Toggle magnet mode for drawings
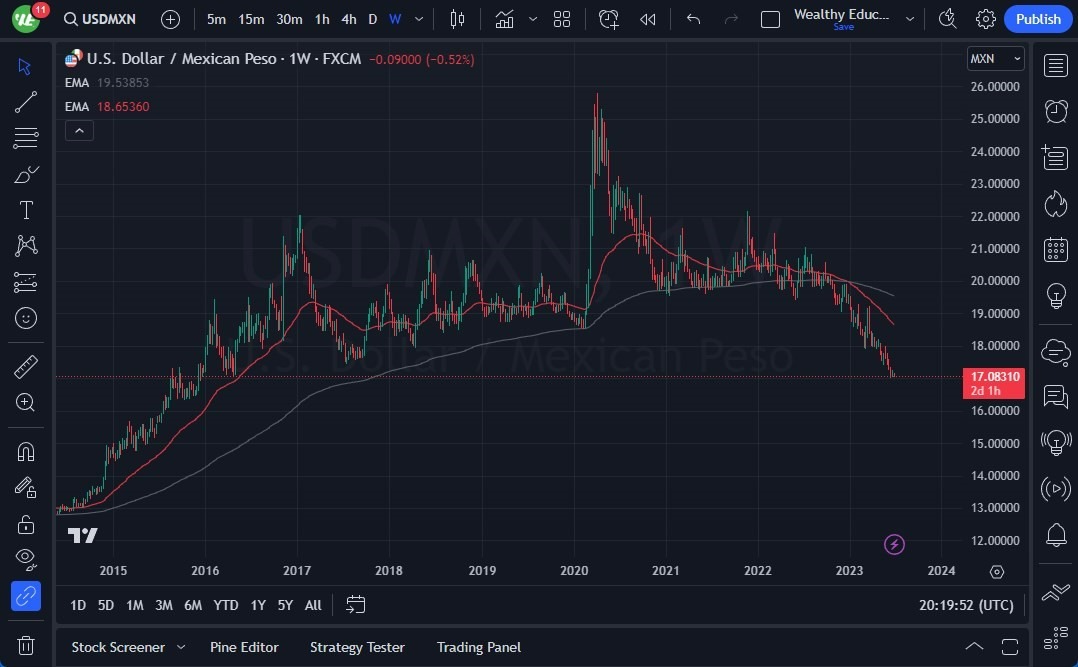 tap(25, 451)
